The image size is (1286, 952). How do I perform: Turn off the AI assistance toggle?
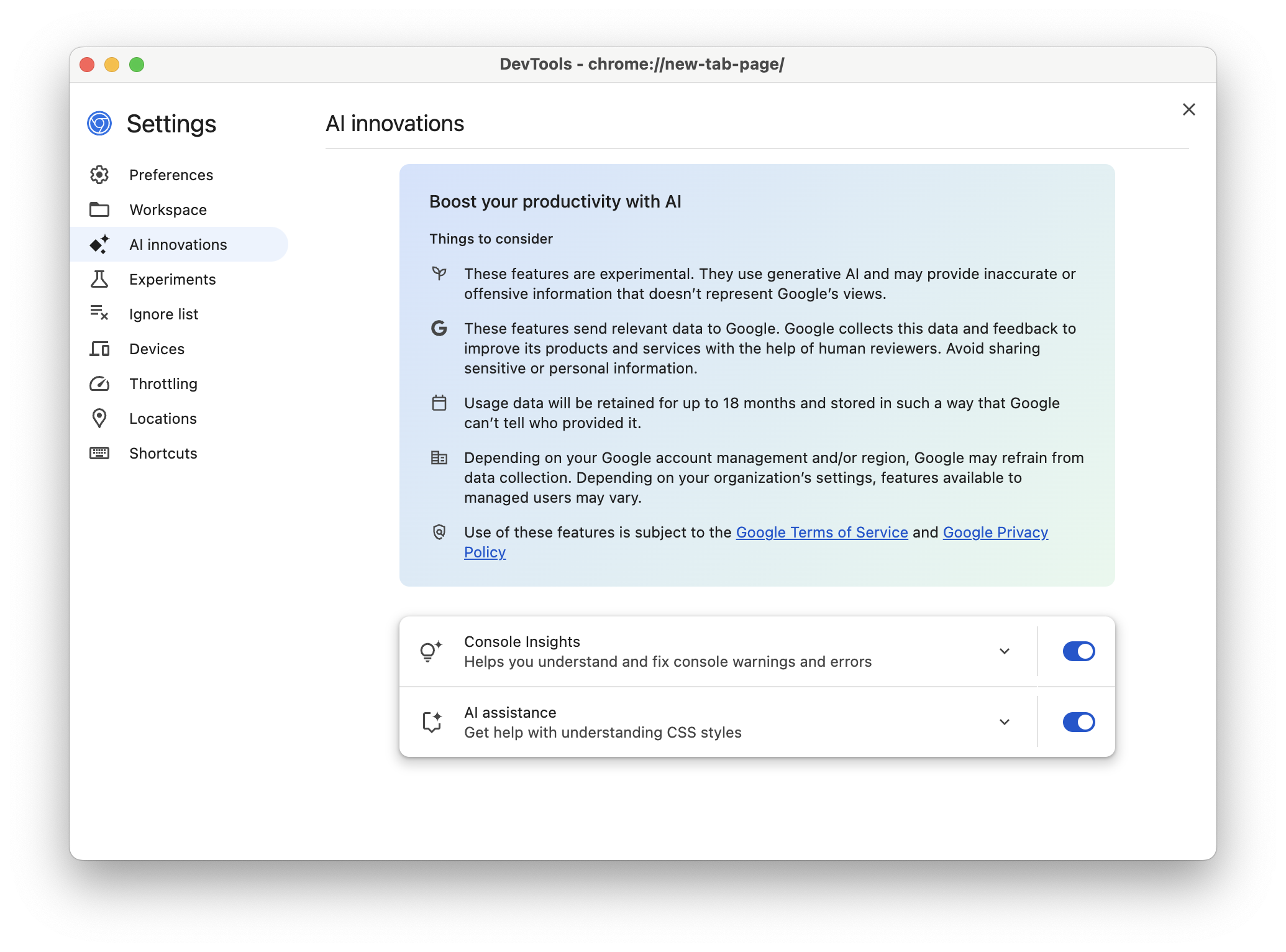click(x=1079, y=722)
